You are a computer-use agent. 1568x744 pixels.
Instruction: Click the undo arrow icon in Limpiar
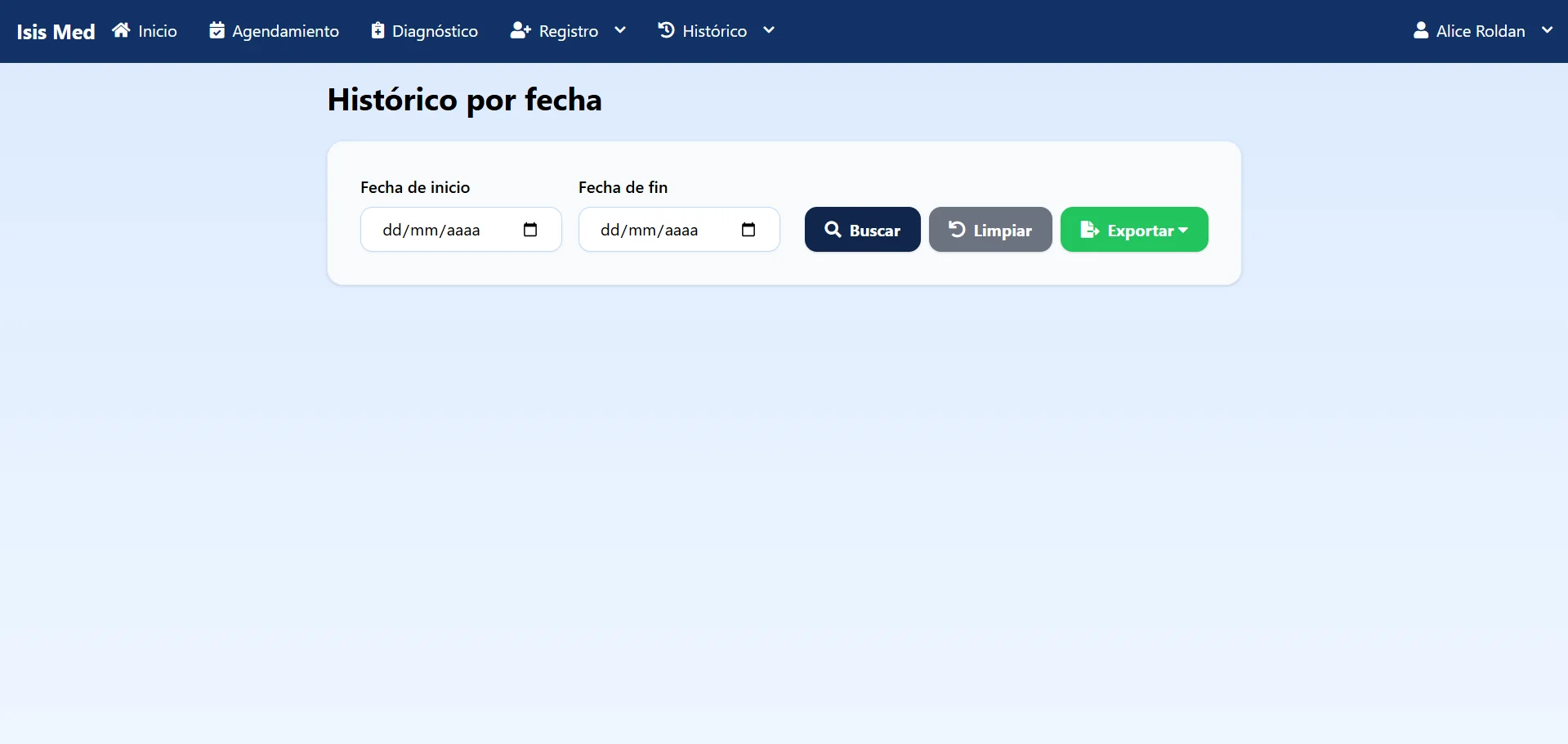(957, 230)
